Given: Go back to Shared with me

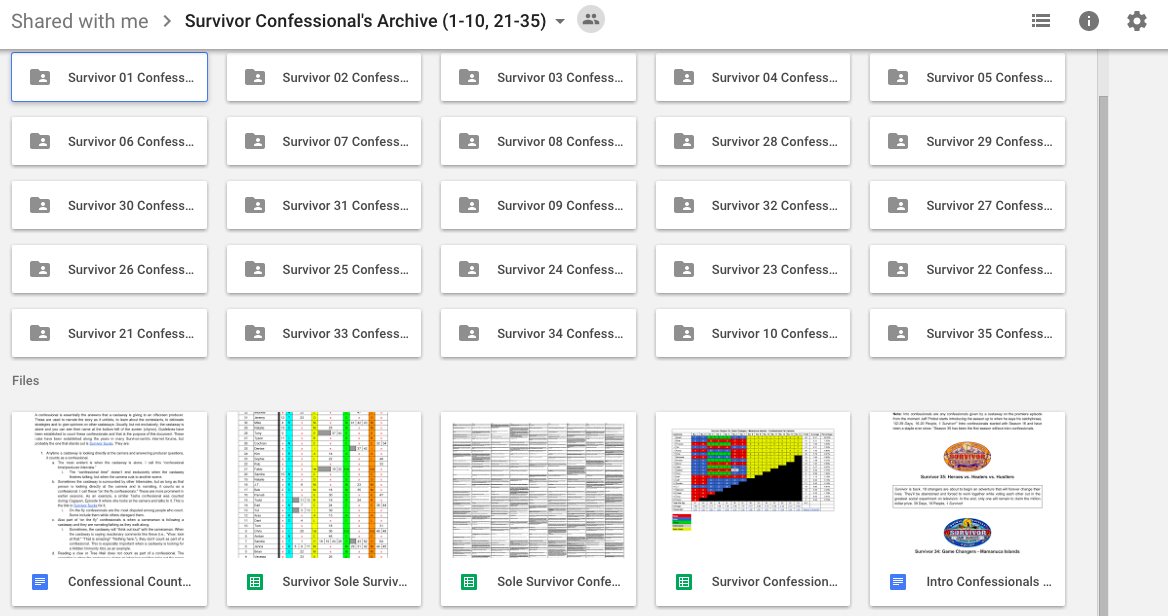Looking at the screenshot, I should click(x=80, y=21).
